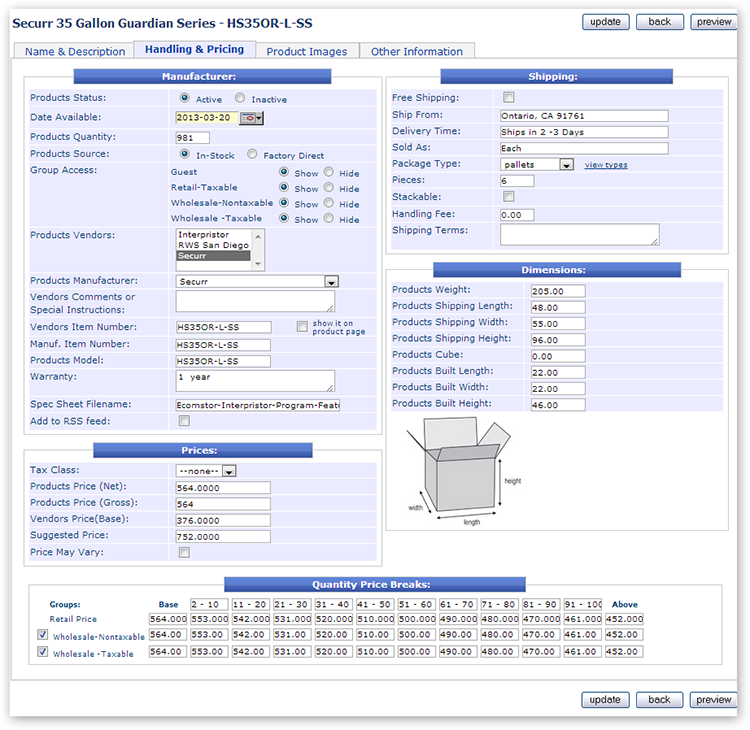Uncheck Wholesale-Nontaxable price break group

pos(43,635)
